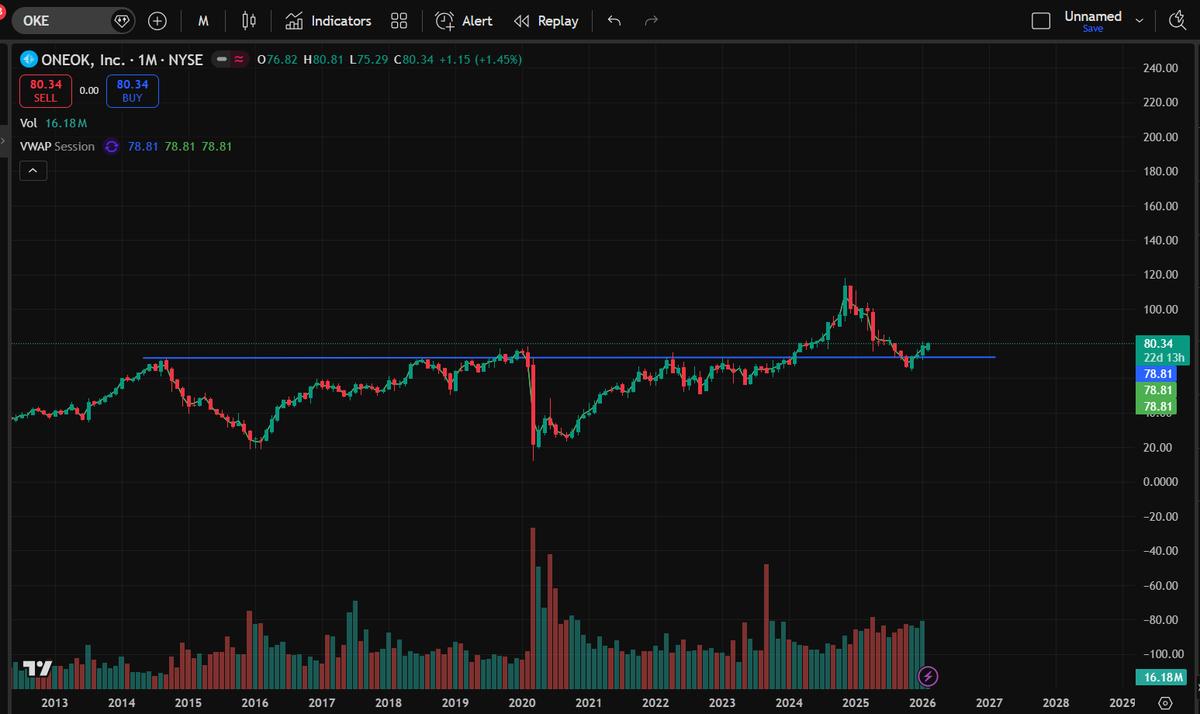Expand the manage layouts dropdown arrow
Viewport: 1200px width, 714px height.
click(1139, 20)
